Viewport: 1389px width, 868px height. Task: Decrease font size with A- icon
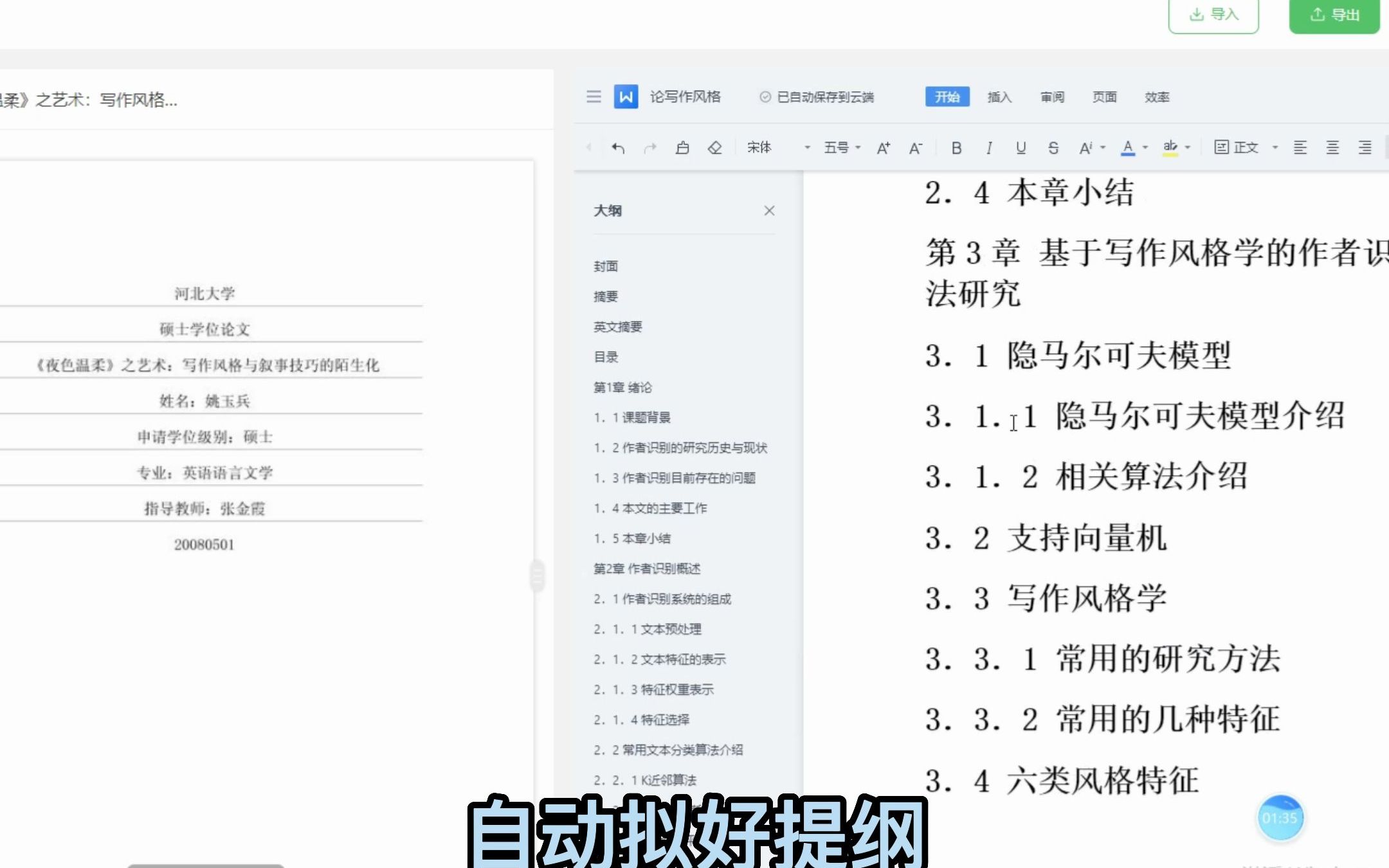pos(916,148)
